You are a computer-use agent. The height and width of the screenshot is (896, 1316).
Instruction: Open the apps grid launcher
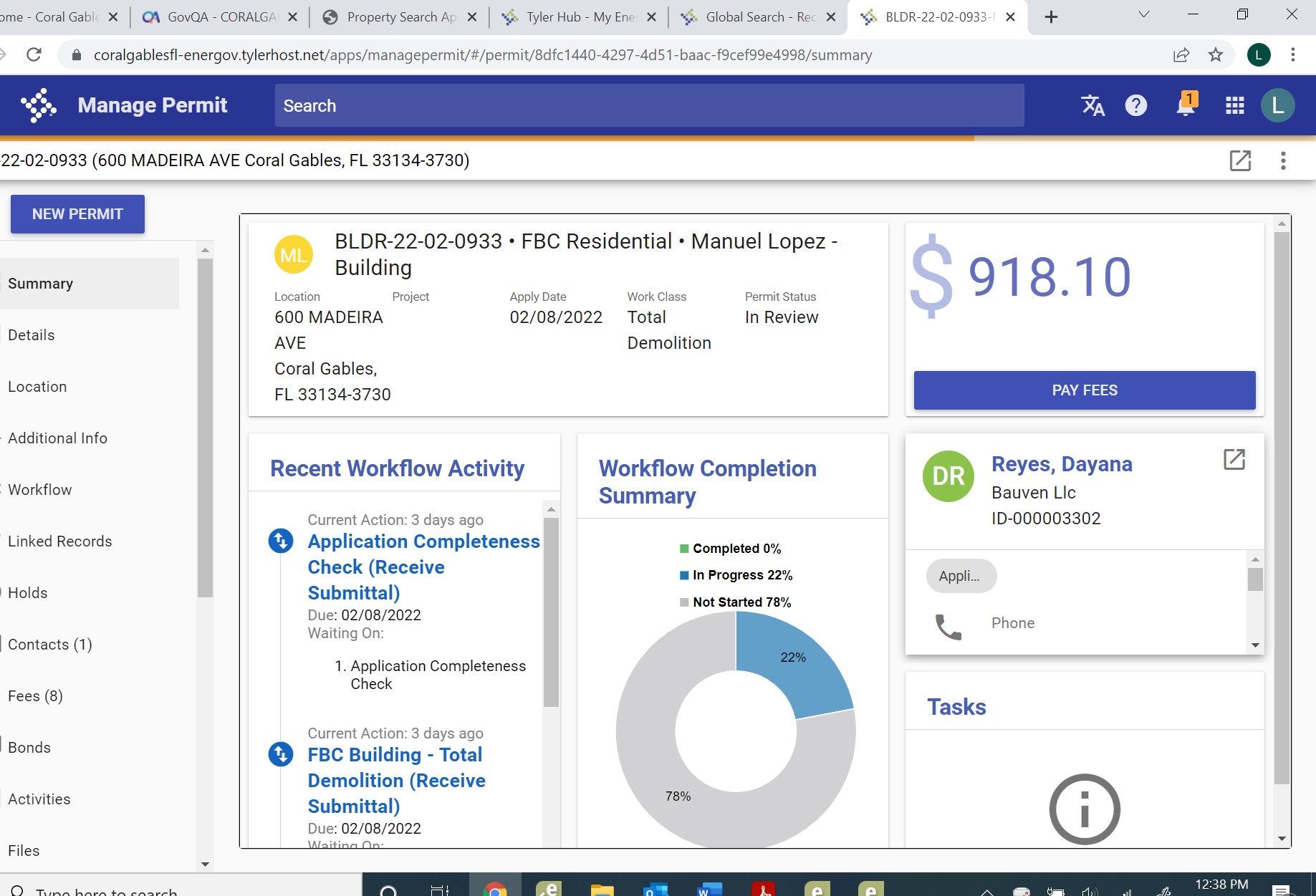point(1234,106)
